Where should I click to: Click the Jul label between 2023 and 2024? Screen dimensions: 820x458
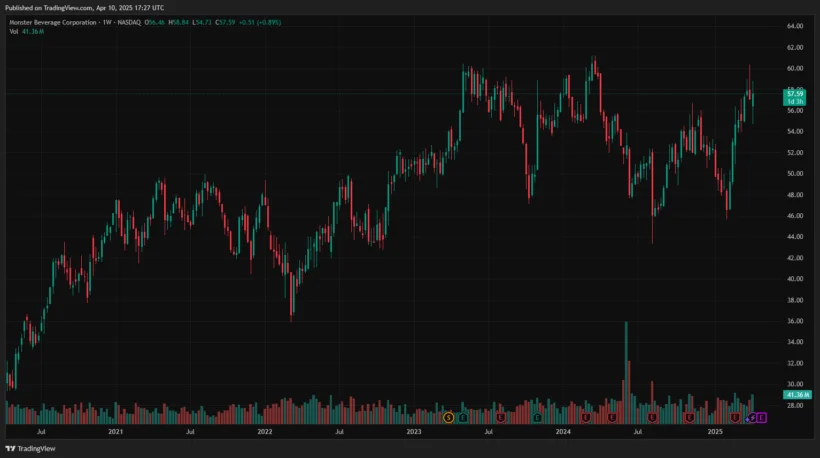click(488, 432)
